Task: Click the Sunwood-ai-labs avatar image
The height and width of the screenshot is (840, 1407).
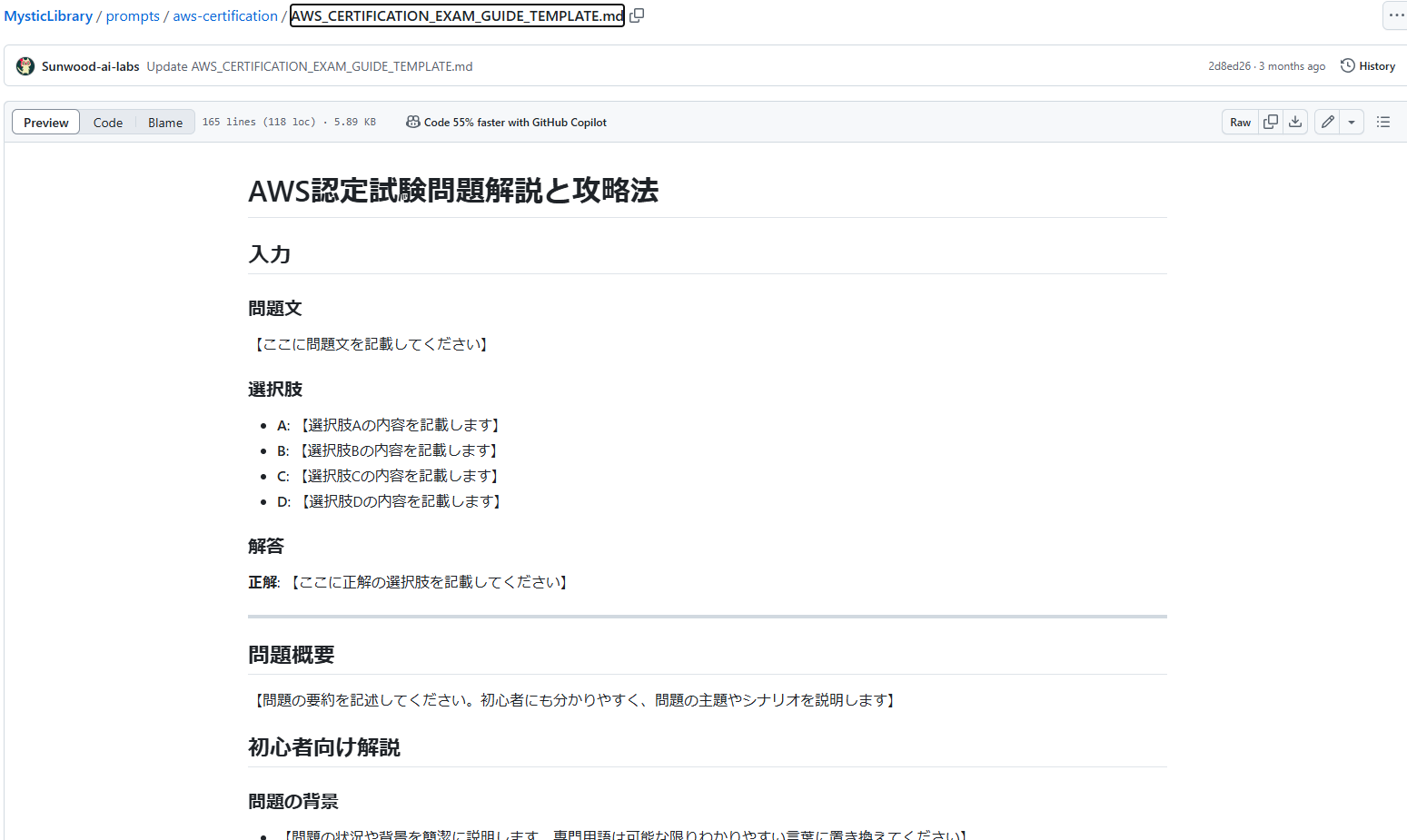Action: [25, 66]
